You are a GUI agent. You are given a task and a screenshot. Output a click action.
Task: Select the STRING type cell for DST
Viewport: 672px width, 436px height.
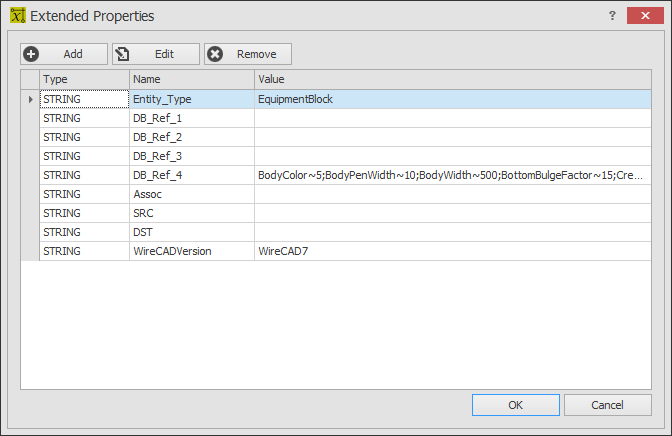click(x=84, y=232)
